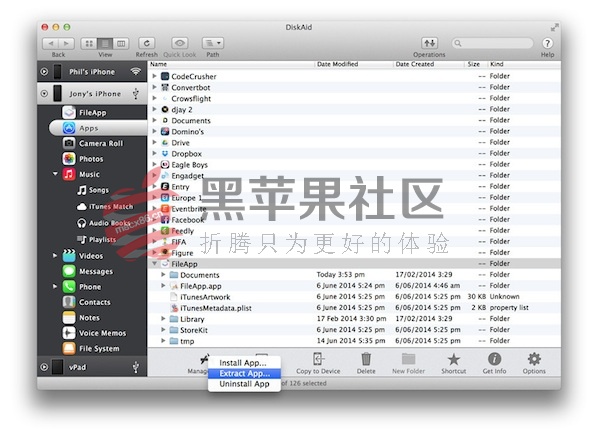Expand the tmp folder

tap(163, 340)
